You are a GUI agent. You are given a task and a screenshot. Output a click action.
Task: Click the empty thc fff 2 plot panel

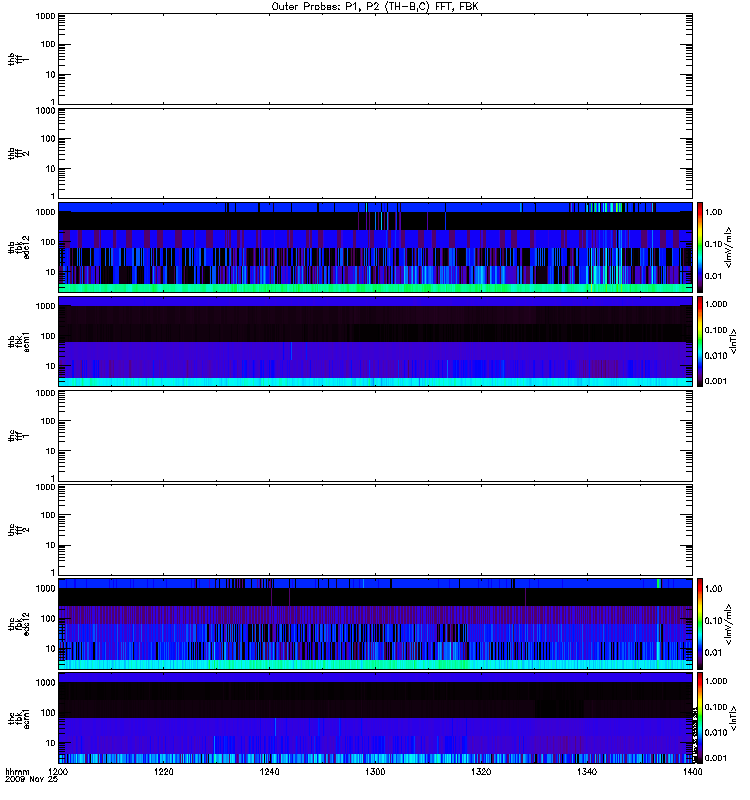(375, 530)
